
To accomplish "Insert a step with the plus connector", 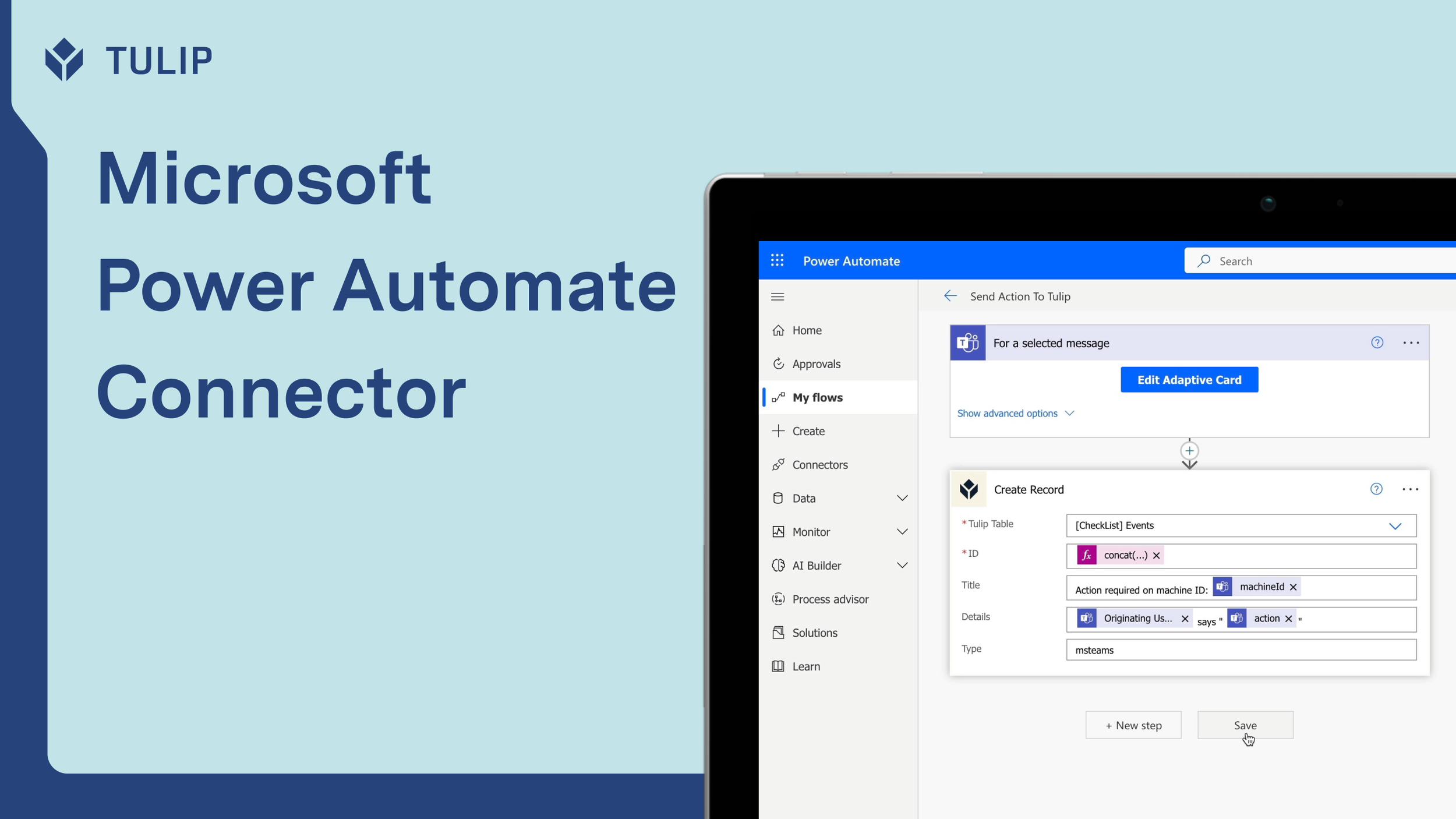I will pyautogui.click(x=1189, y=451).
